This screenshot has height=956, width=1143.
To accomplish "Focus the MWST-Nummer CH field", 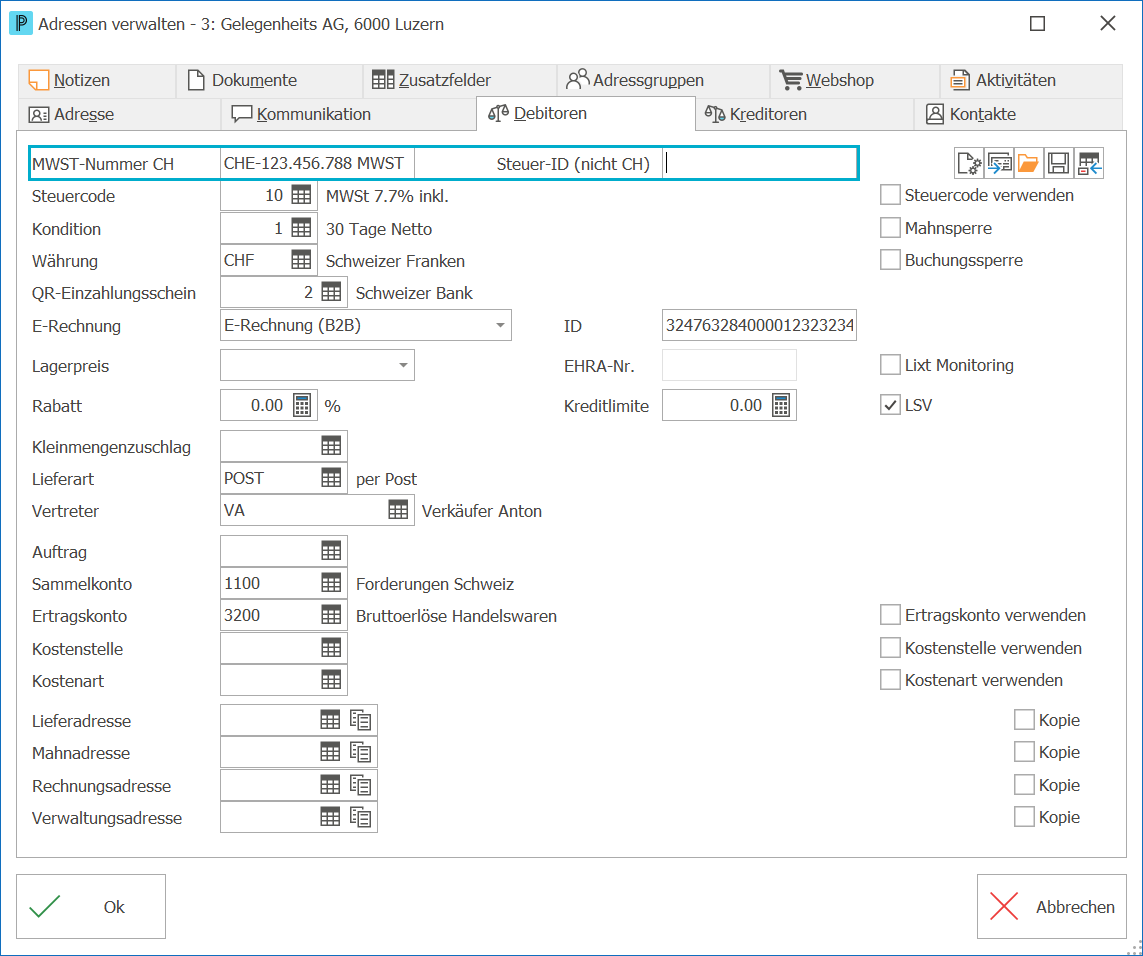I will click(x=317, y=163).
